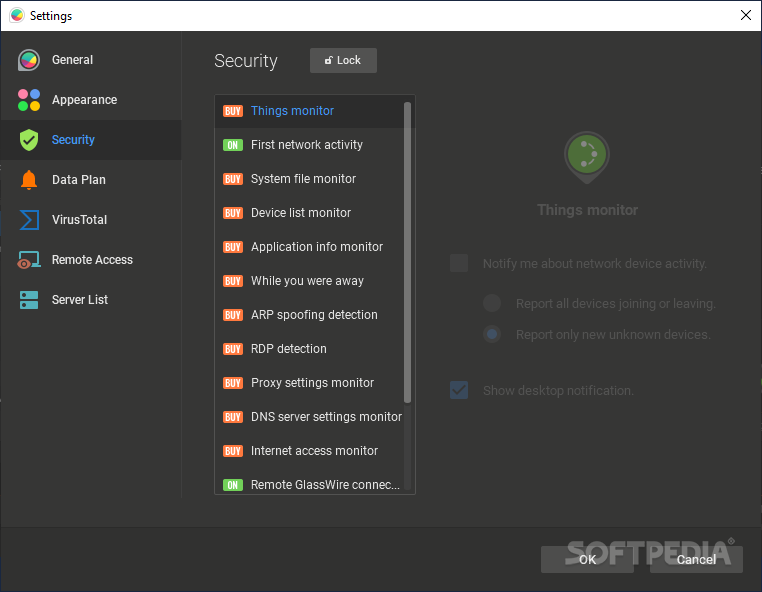Click the Data Plan bell icon
The width and height of the screenshot is (762, 592).
tap(29, 180)
